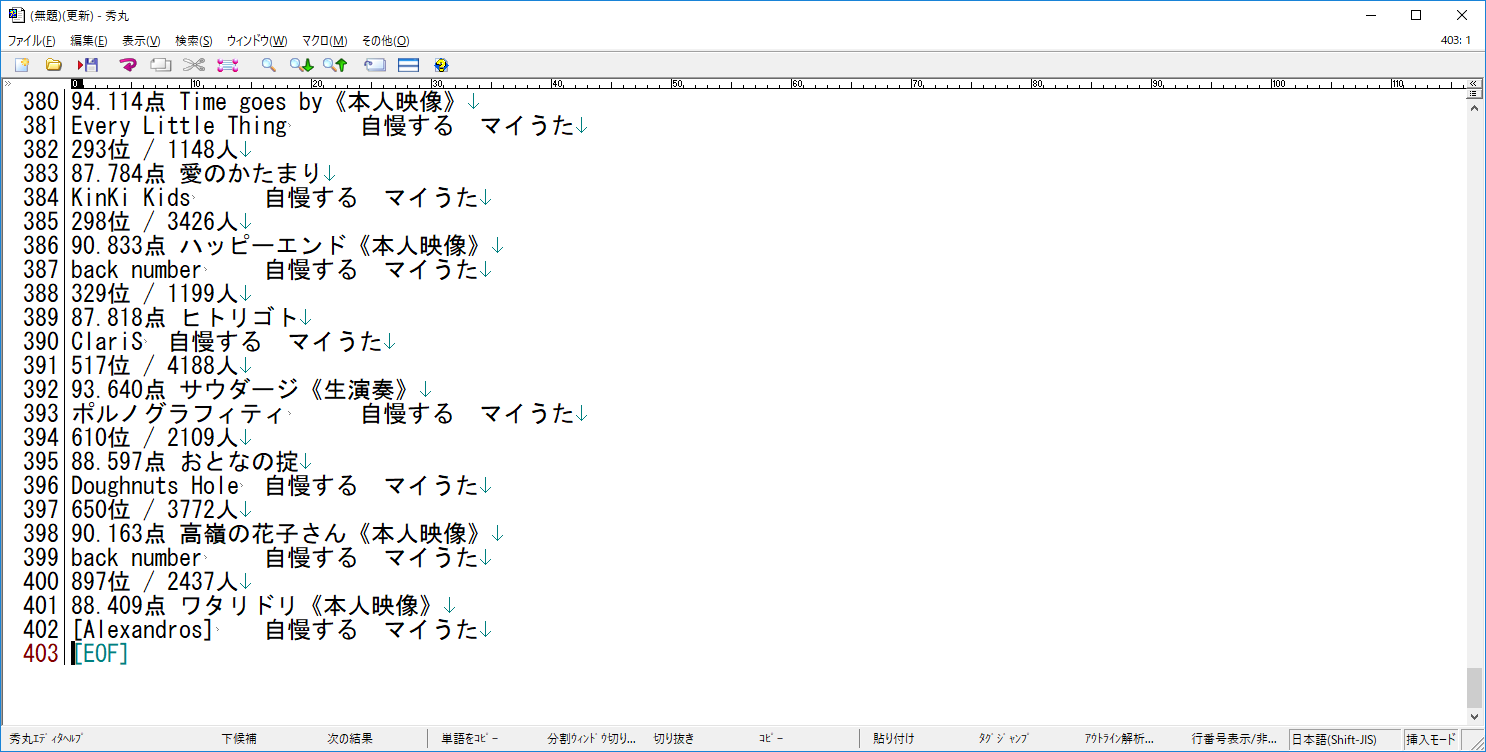The width and height of the screenshot is (1486, 752).
Task: Click the line '897位 / 2437人'
Action: pos(154,582)
